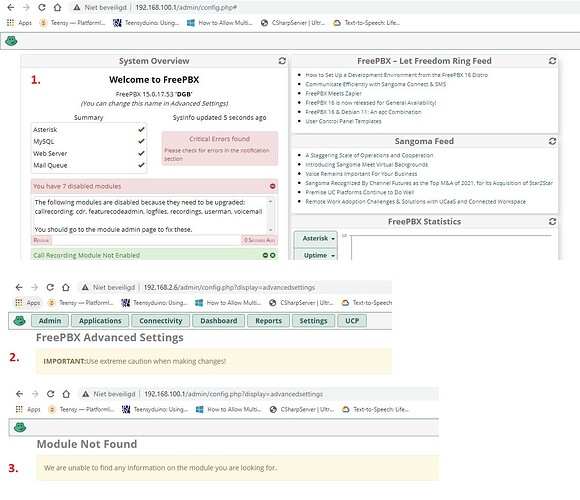
Task: Open Text-to-Speech bookmark in top browser
Action: pyautogui.click(x=367, y=23)
